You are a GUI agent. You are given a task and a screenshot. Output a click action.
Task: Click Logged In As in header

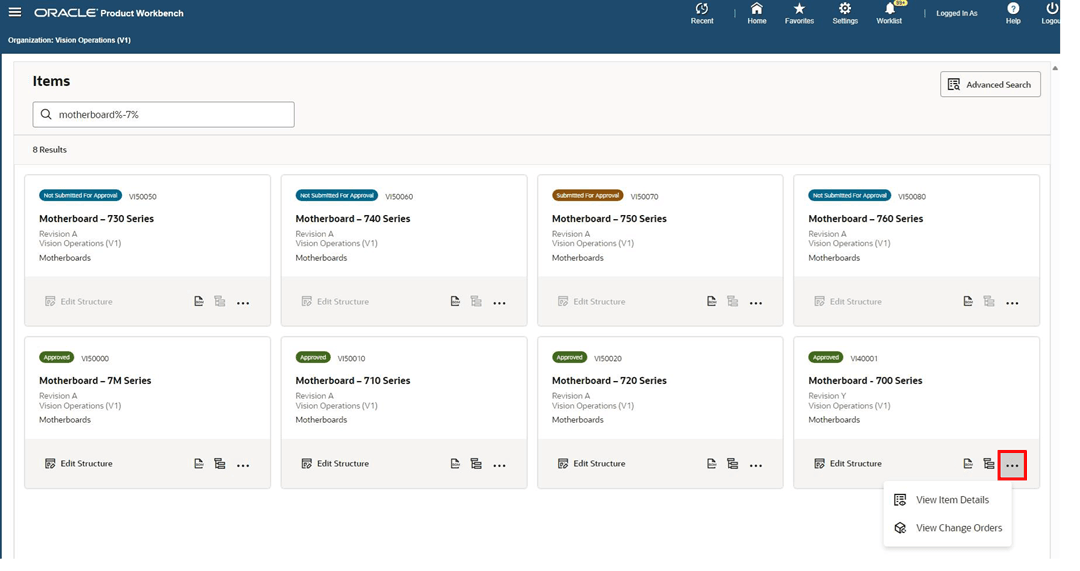coord(956,13)
